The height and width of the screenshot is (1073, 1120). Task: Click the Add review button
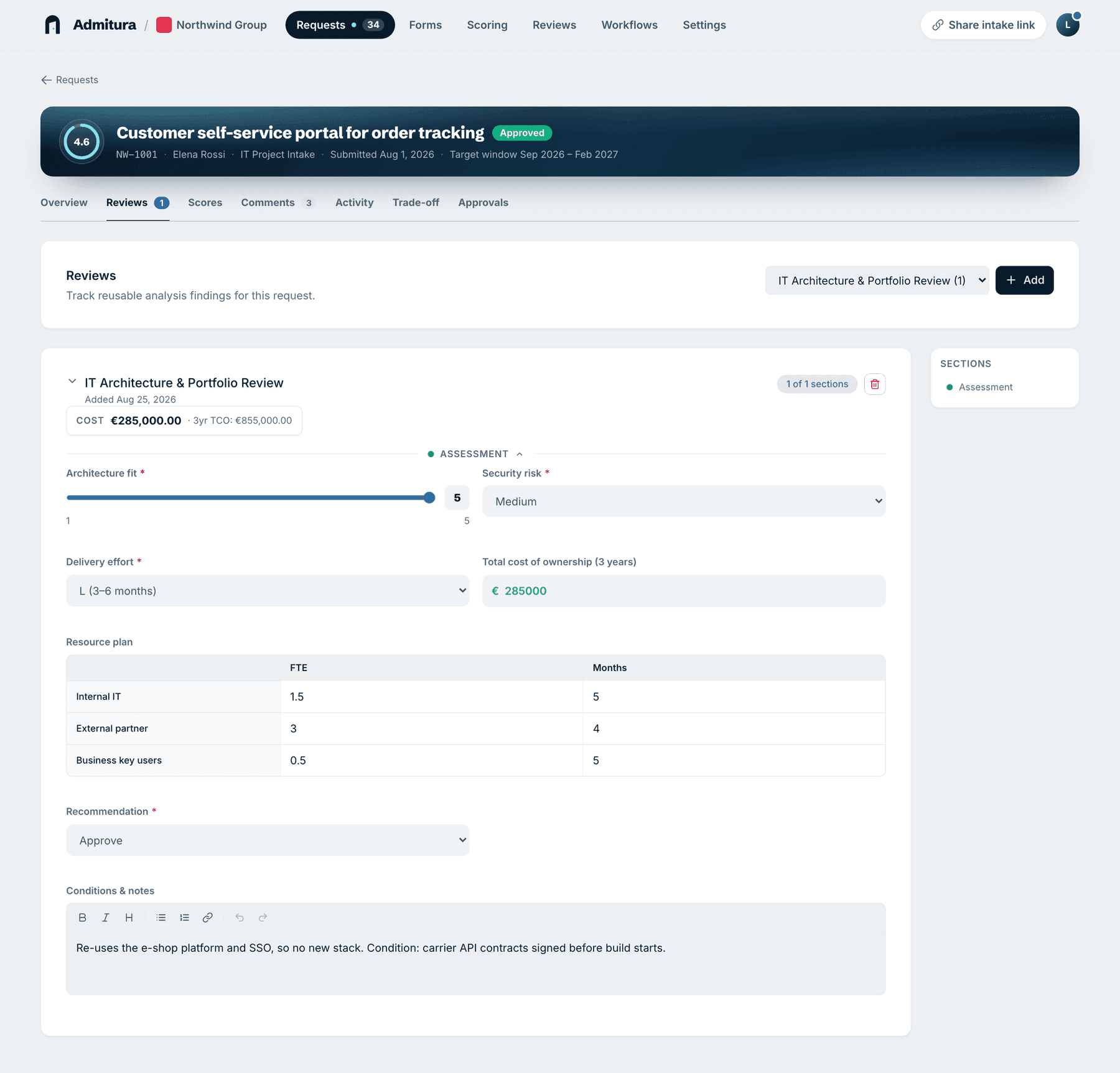1024,281
